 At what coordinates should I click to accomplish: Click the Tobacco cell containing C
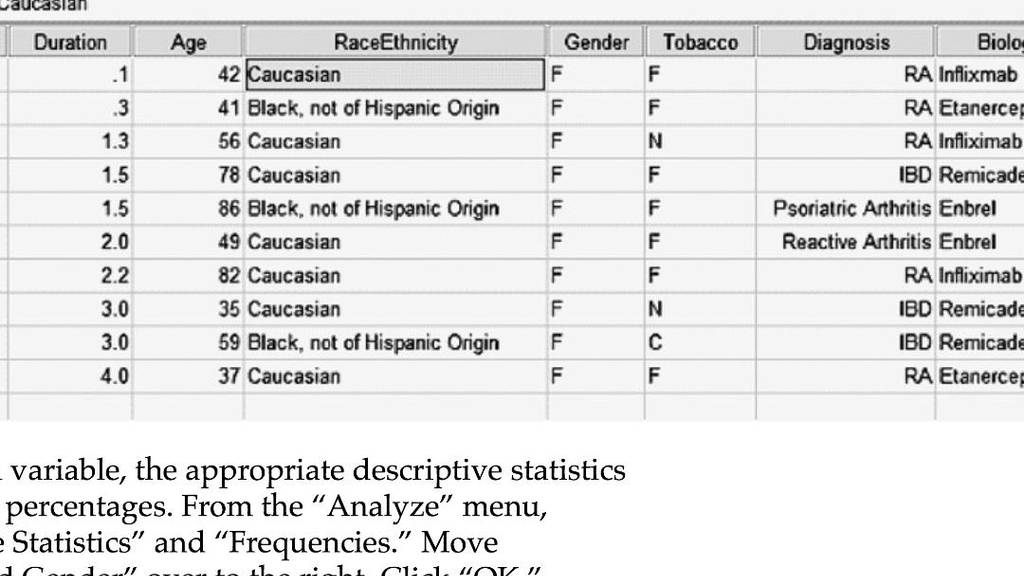[700, 343]
